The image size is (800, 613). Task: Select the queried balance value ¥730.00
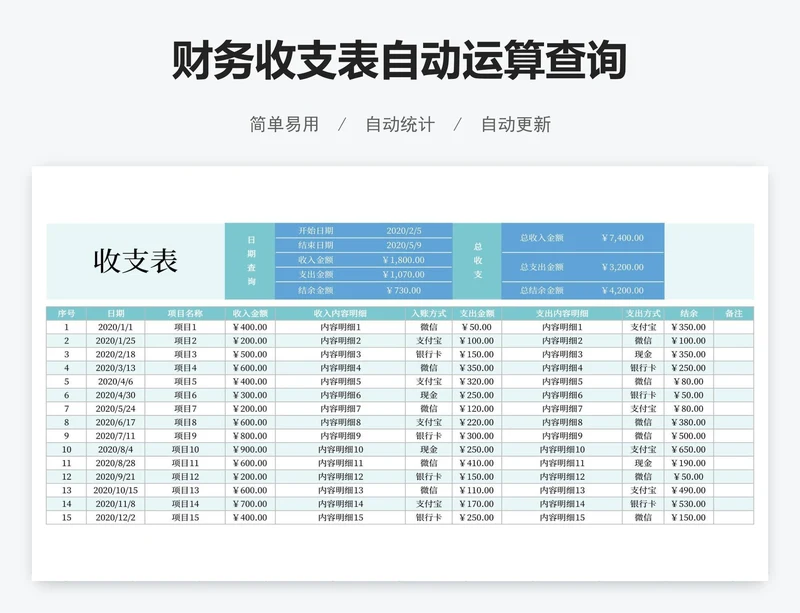pos(404,290)
